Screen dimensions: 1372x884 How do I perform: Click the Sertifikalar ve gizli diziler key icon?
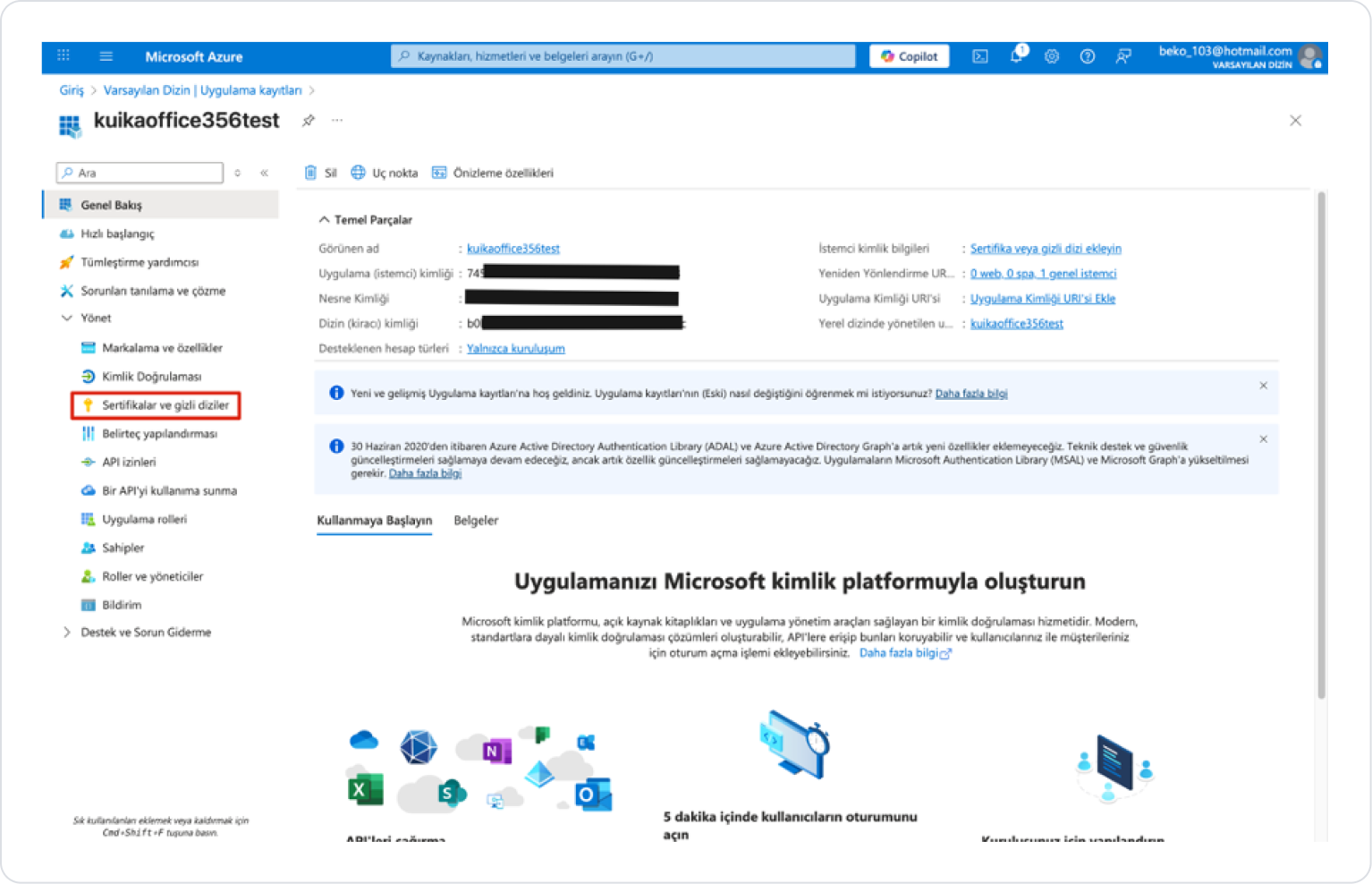[88, 405]
